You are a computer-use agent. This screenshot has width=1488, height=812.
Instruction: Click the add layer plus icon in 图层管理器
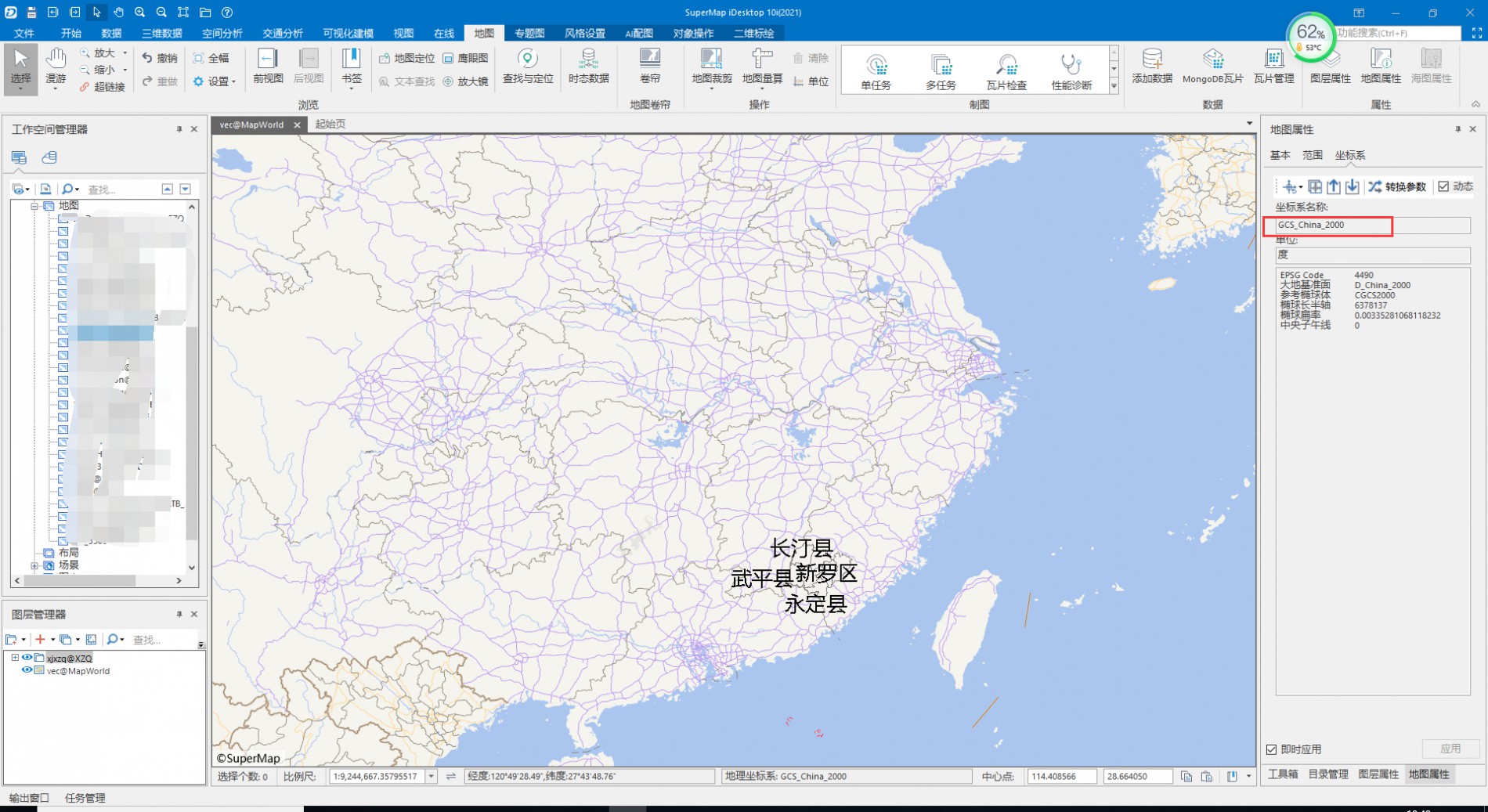(40, 639)
